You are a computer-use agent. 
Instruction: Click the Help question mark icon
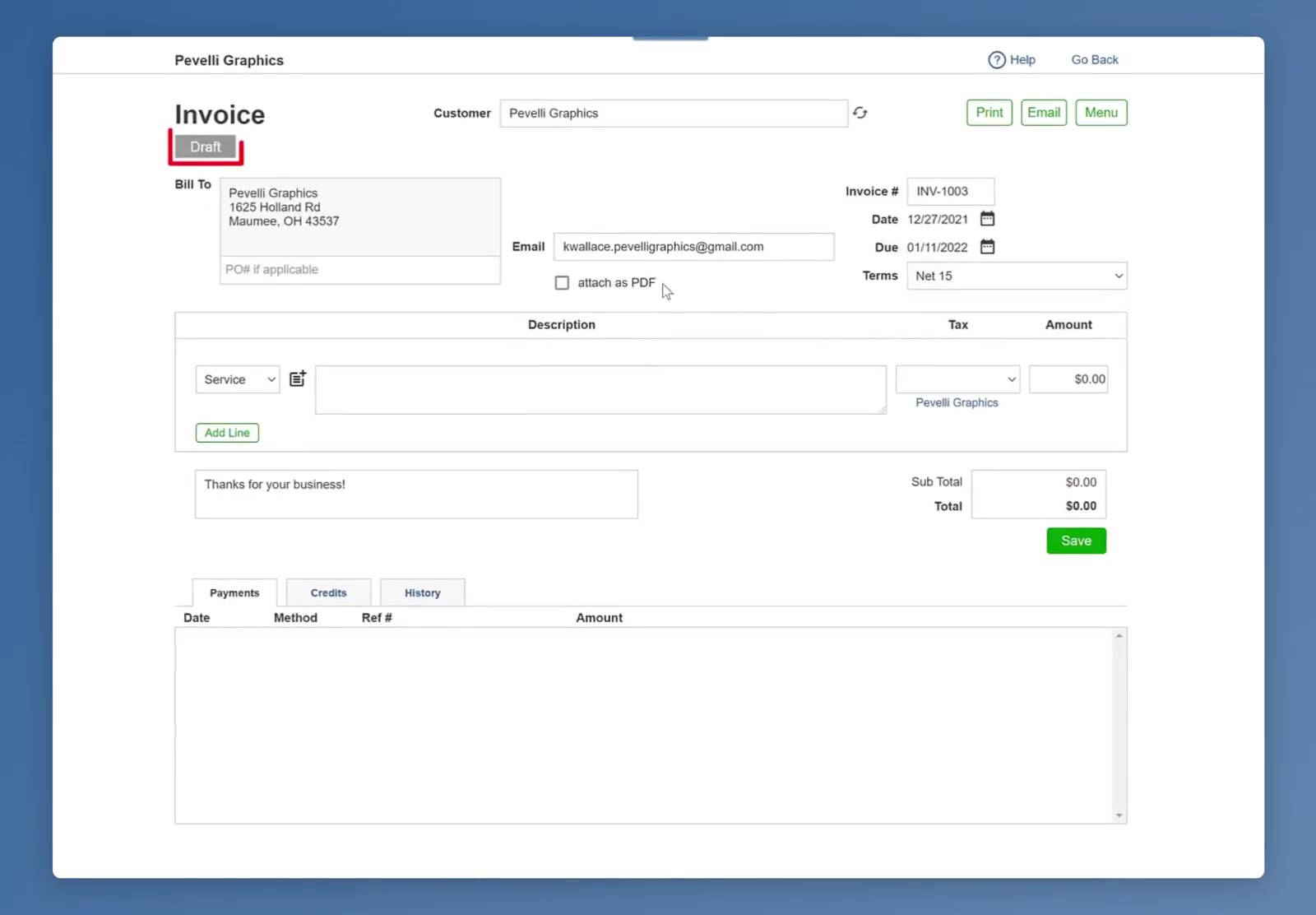coord(996,60)
